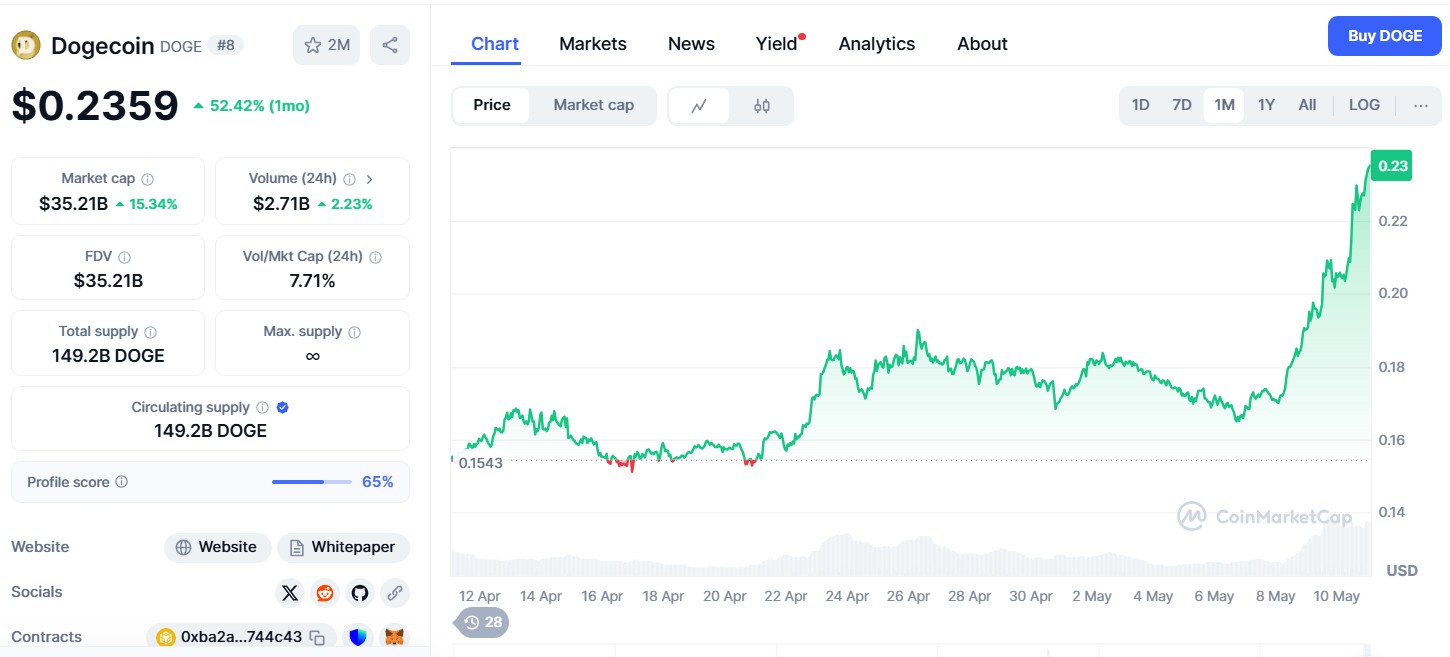Click the Buy DOGE button
Screen dimensions: 1450x657
[1384, 35]
